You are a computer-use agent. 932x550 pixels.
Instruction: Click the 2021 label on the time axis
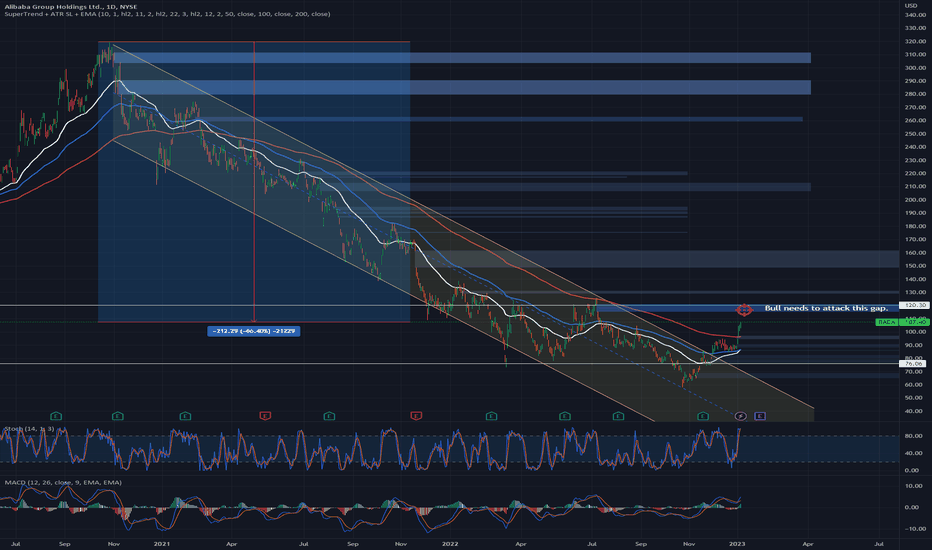(x=162, y=543)
